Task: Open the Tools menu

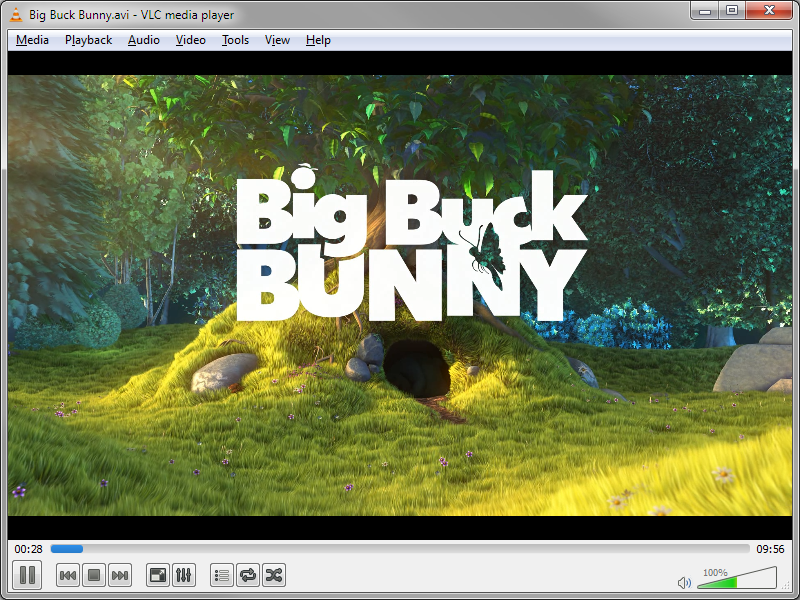Action: click(x=235, y=40)
